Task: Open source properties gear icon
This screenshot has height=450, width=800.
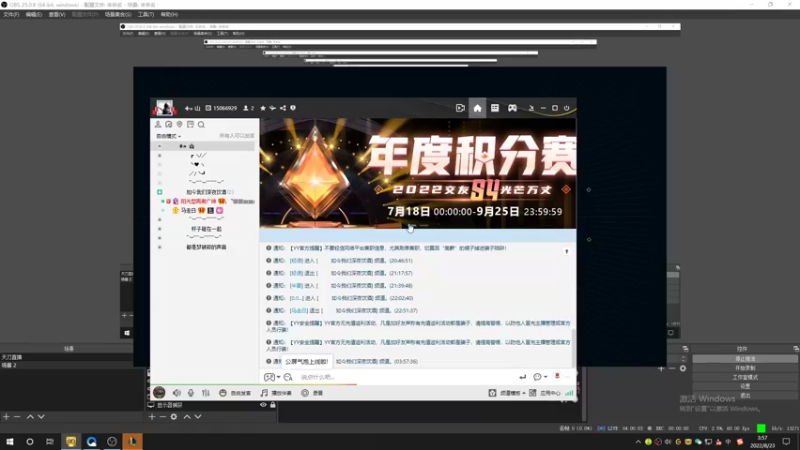Action: [174, 417]
